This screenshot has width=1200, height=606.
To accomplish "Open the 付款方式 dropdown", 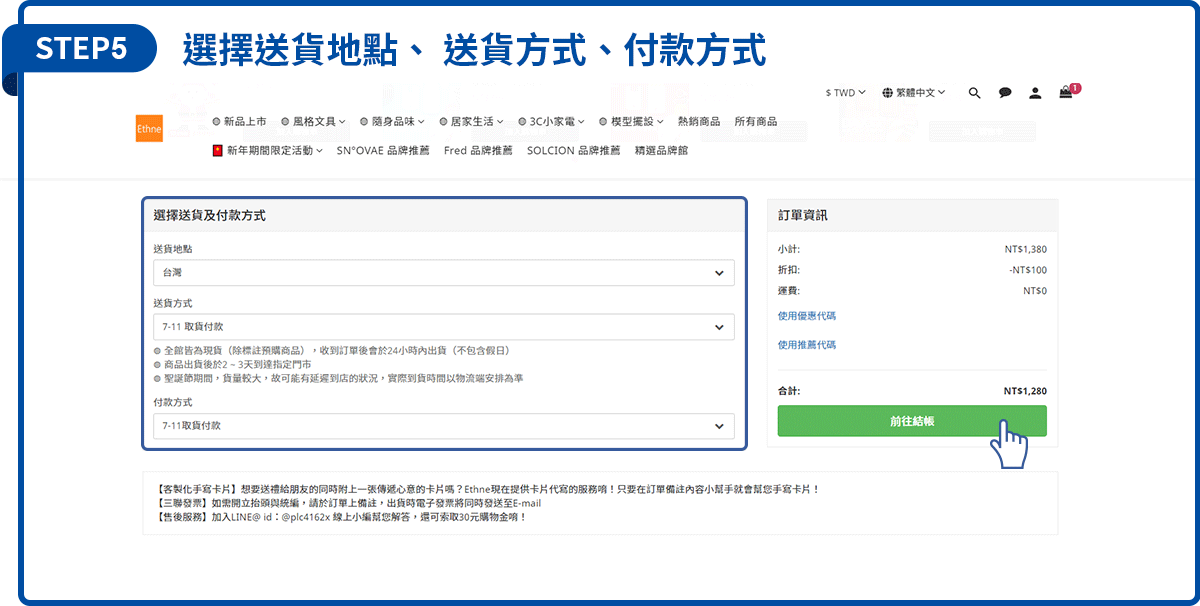I will (x=443, y=426).
